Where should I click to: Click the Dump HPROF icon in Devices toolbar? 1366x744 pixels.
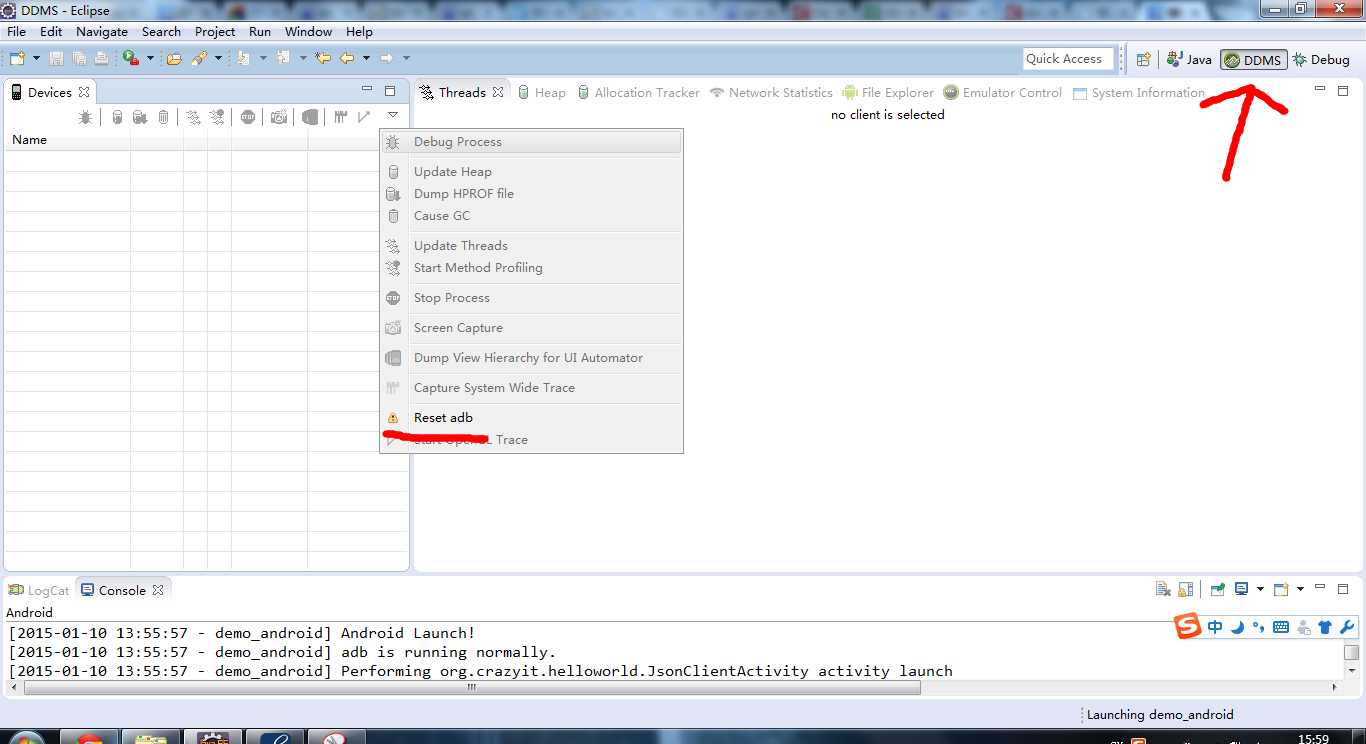(x=140, y=117)
